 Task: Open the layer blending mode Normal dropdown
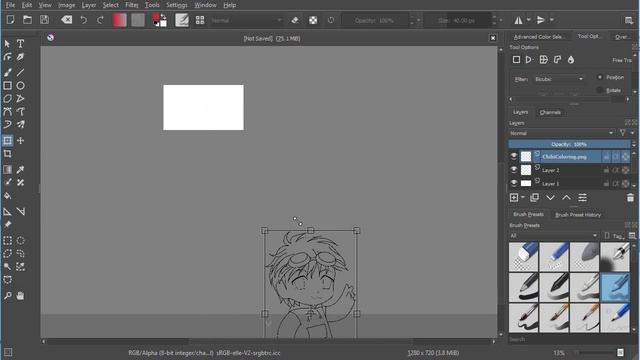pos(561,133)
